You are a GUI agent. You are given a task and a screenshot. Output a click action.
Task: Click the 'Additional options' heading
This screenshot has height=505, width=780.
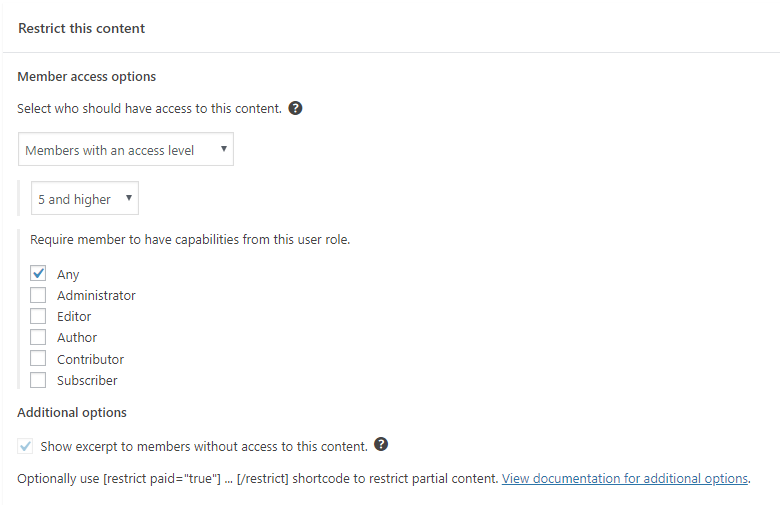click(72, 412)
